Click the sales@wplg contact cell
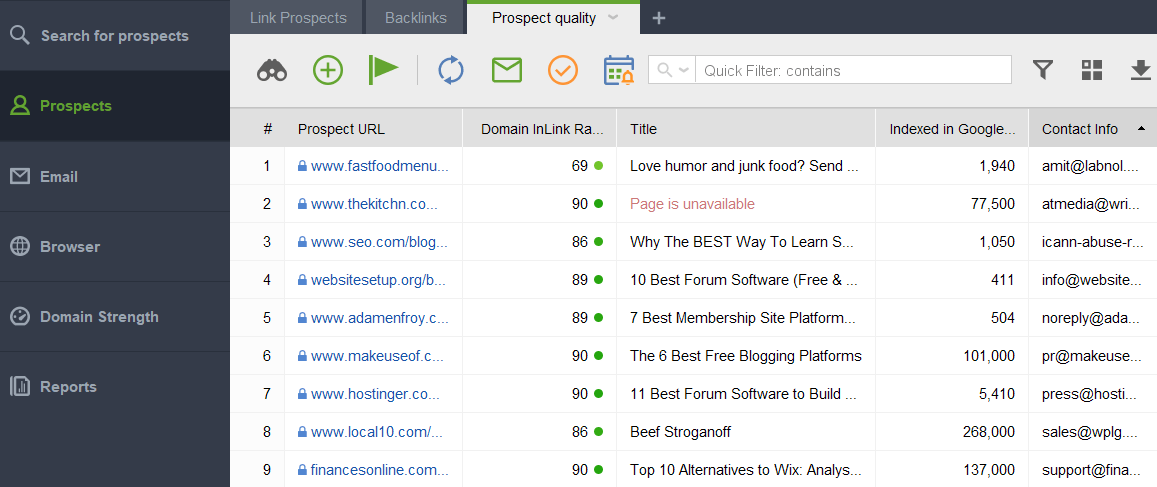This screenshot has height=487, width=1157. pos(1093,432)
